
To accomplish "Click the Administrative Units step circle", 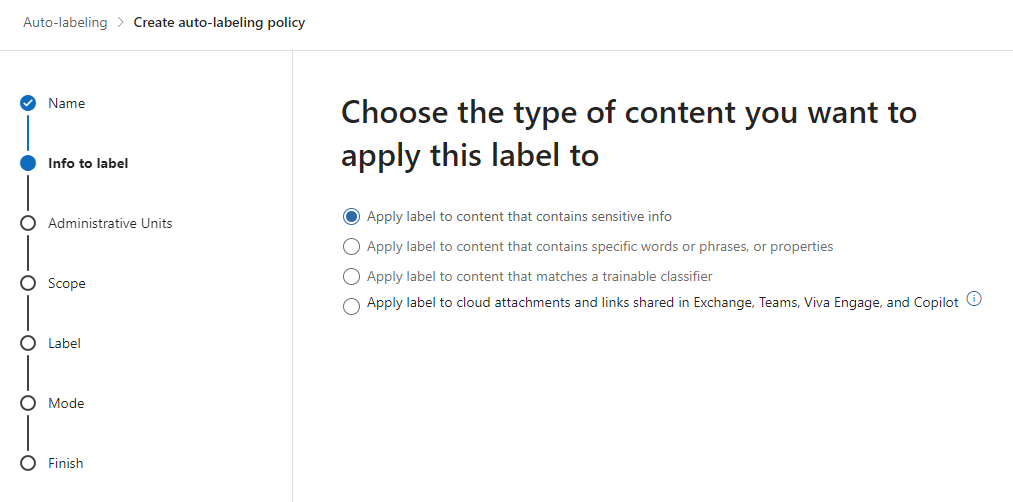I will pos(28,224).
